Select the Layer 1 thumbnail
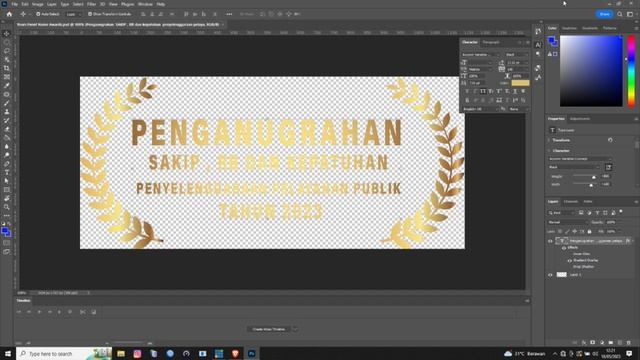Screen dimensions: 640x360 point(562,275)
